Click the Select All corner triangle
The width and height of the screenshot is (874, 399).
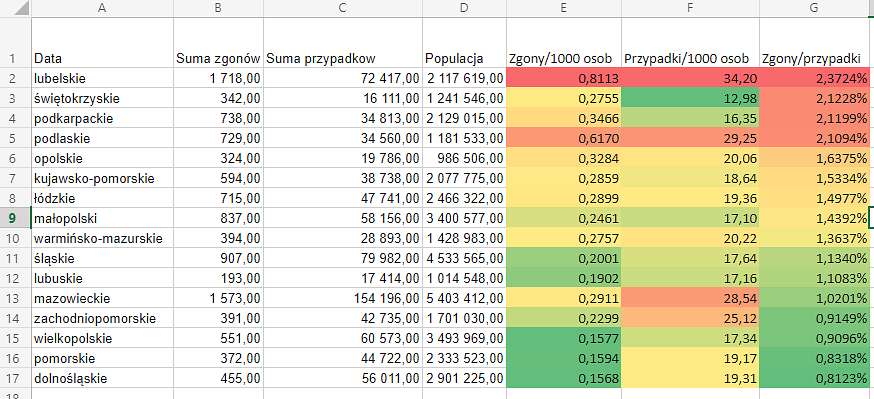[x=21, y=9]
